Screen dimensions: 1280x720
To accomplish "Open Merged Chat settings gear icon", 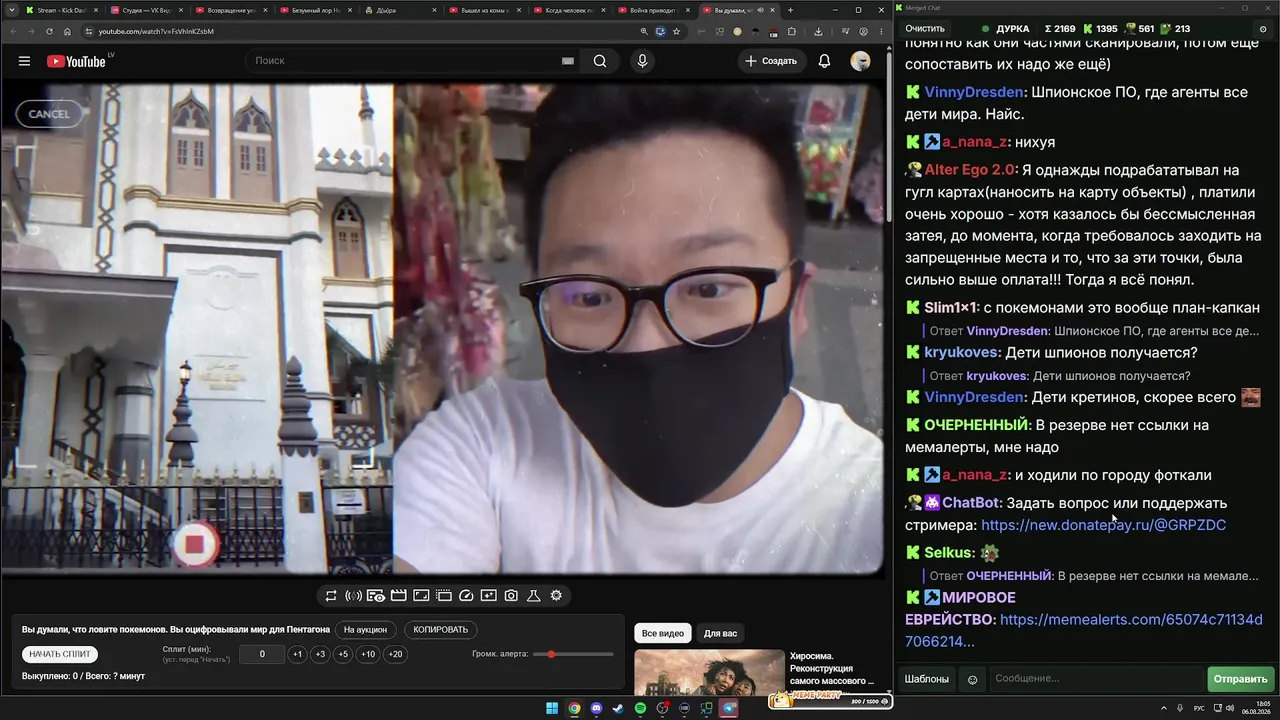I will coord(1263,29).
